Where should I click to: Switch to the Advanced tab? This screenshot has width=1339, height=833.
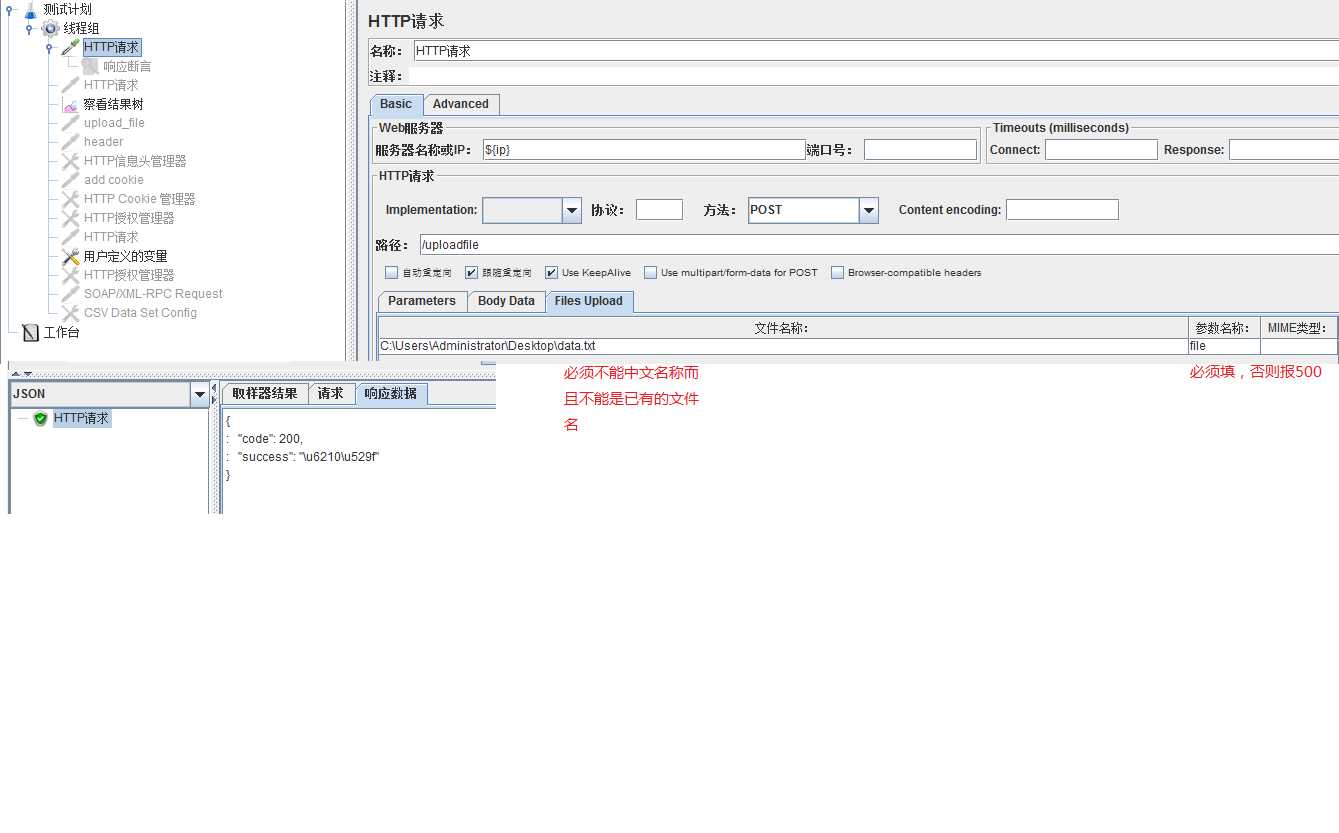(461, 104)
